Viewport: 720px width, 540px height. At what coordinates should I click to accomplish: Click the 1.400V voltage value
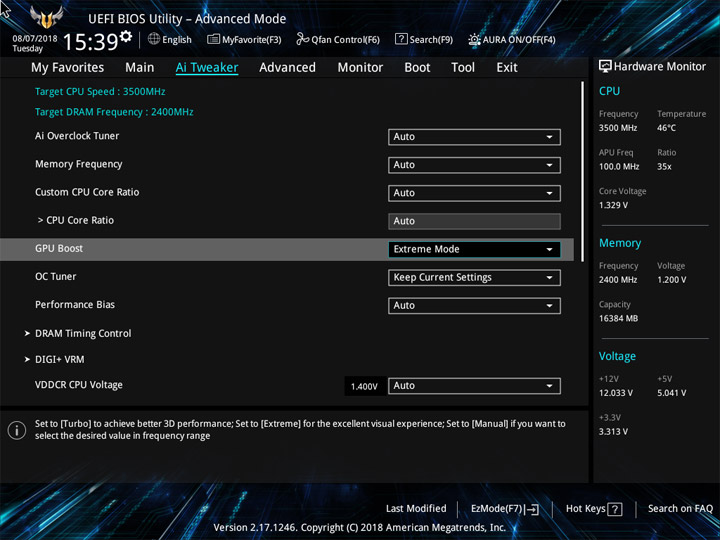(364, 387)
